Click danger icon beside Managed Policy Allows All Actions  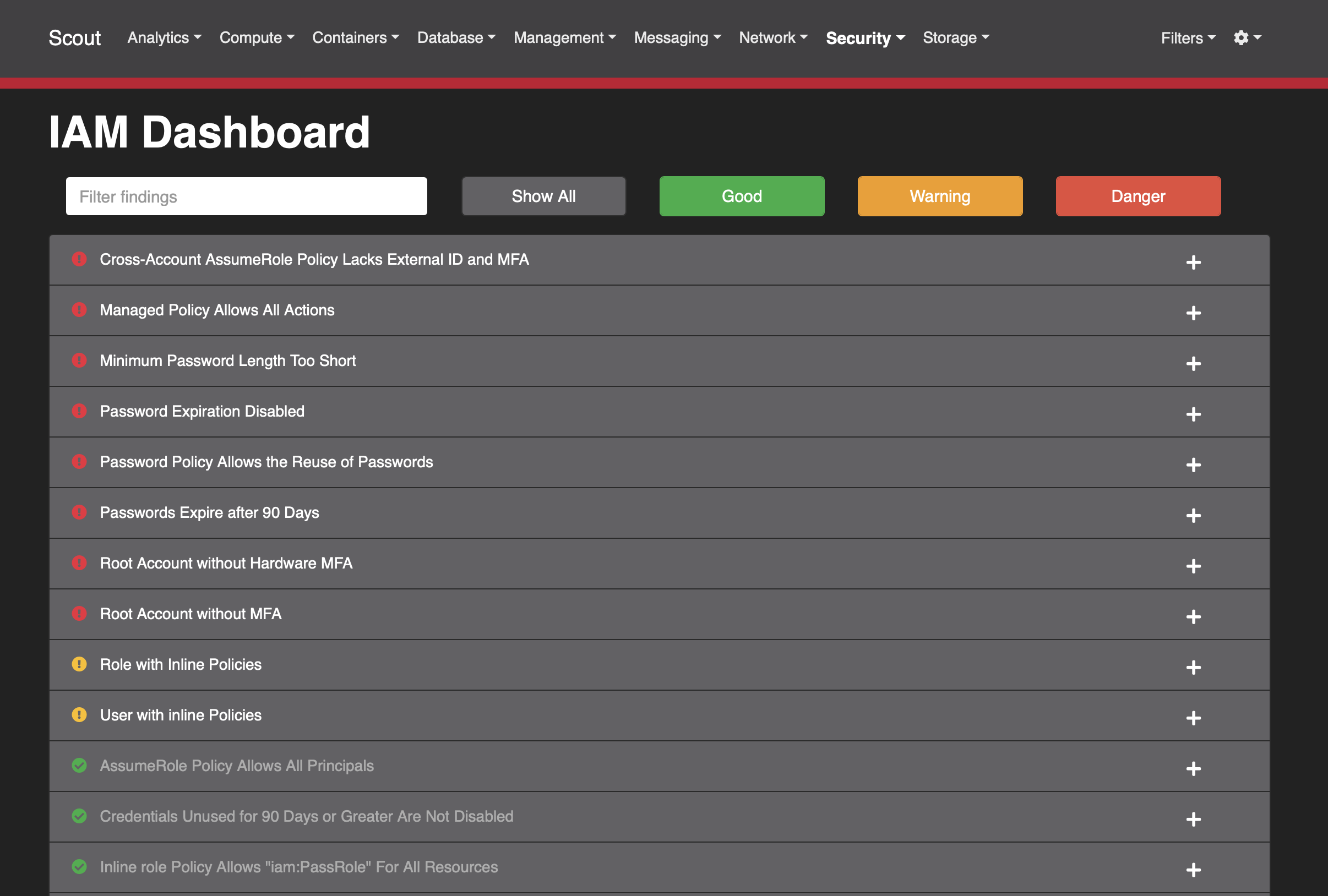79,309
